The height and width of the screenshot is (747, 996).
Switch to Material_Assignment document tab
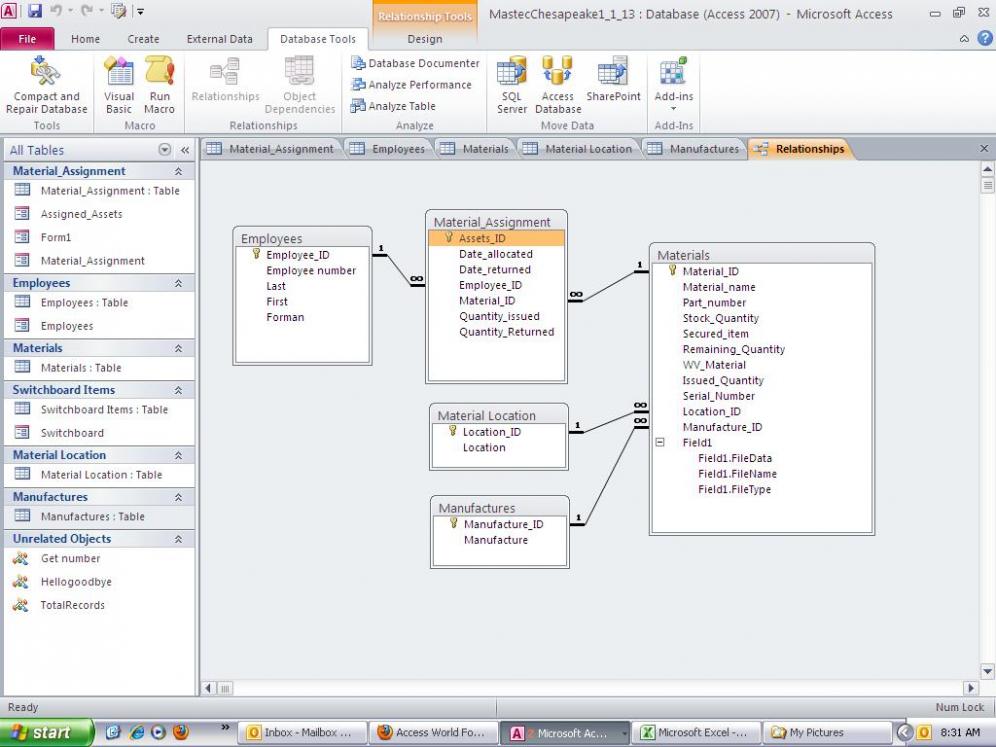point(272,149)
